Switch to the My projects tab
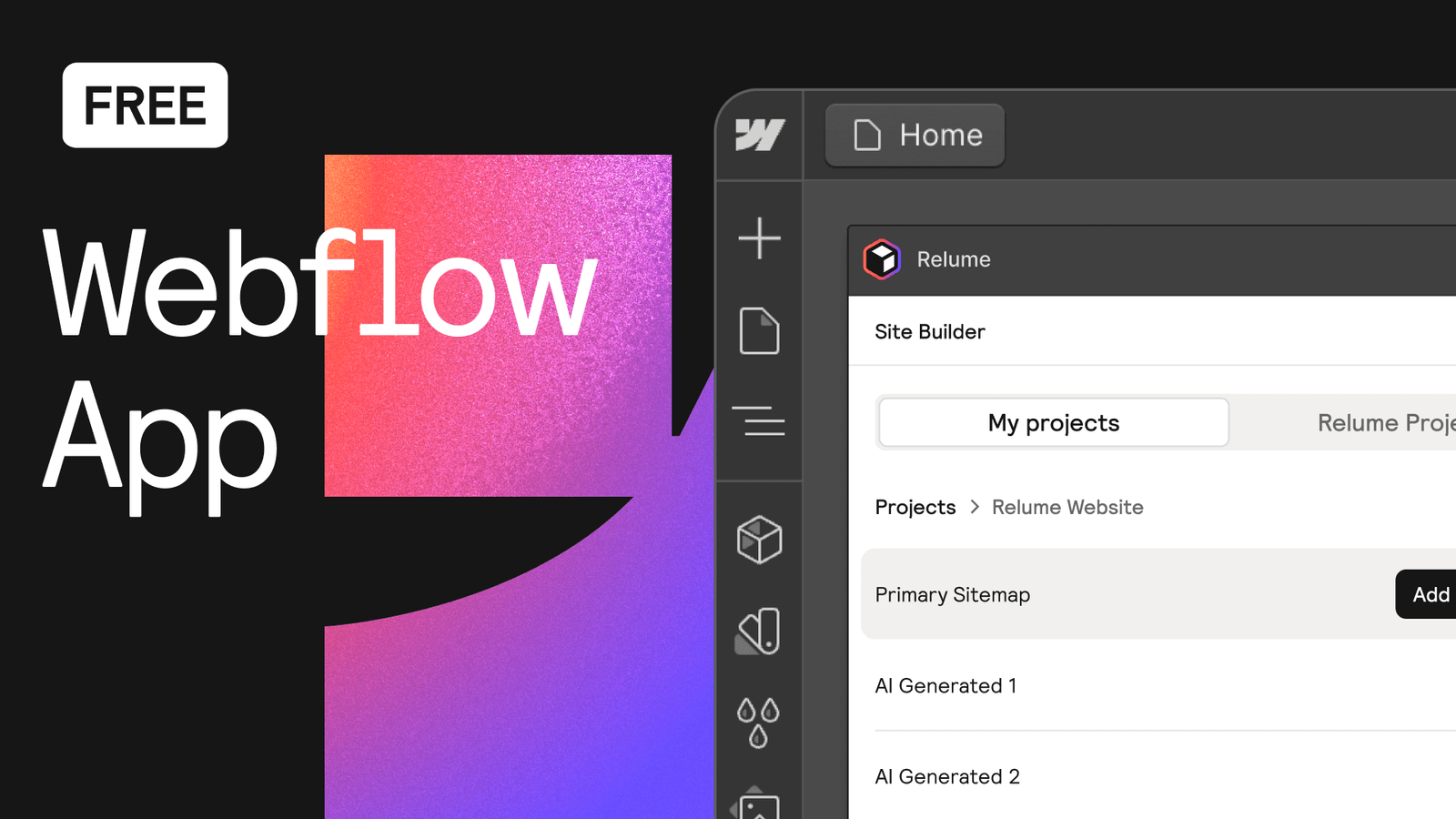This screenshot has height=819, width=1456. (1052, 422)
